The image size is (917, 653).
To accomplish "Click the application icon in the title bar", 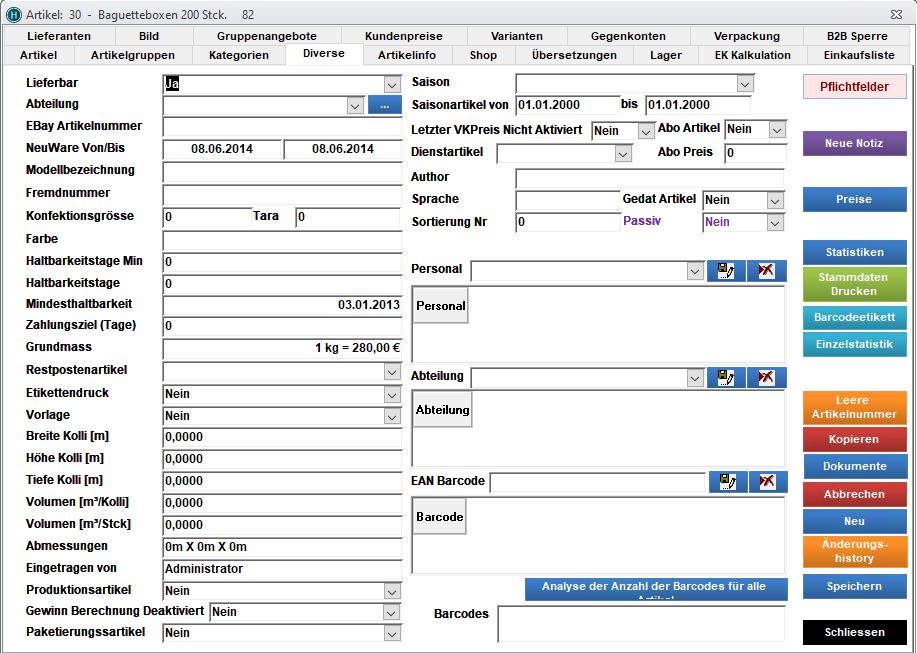I will coord(14,14).
